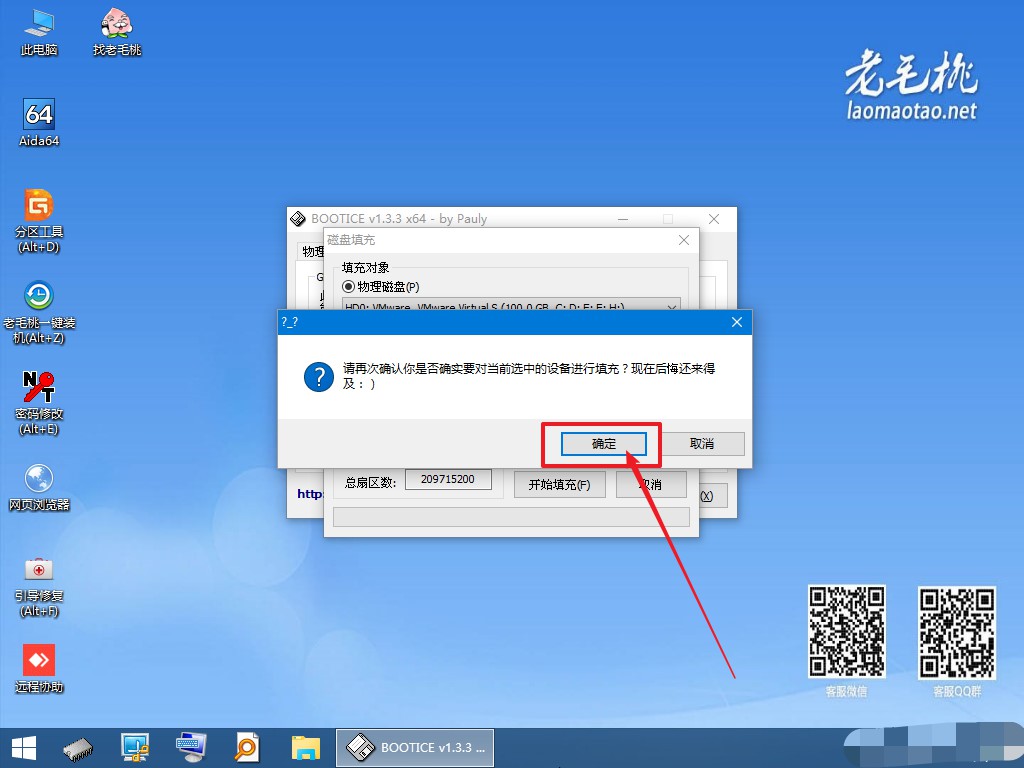
Task: Close the 磁盘填充 dialog
Action: [684, 240]
